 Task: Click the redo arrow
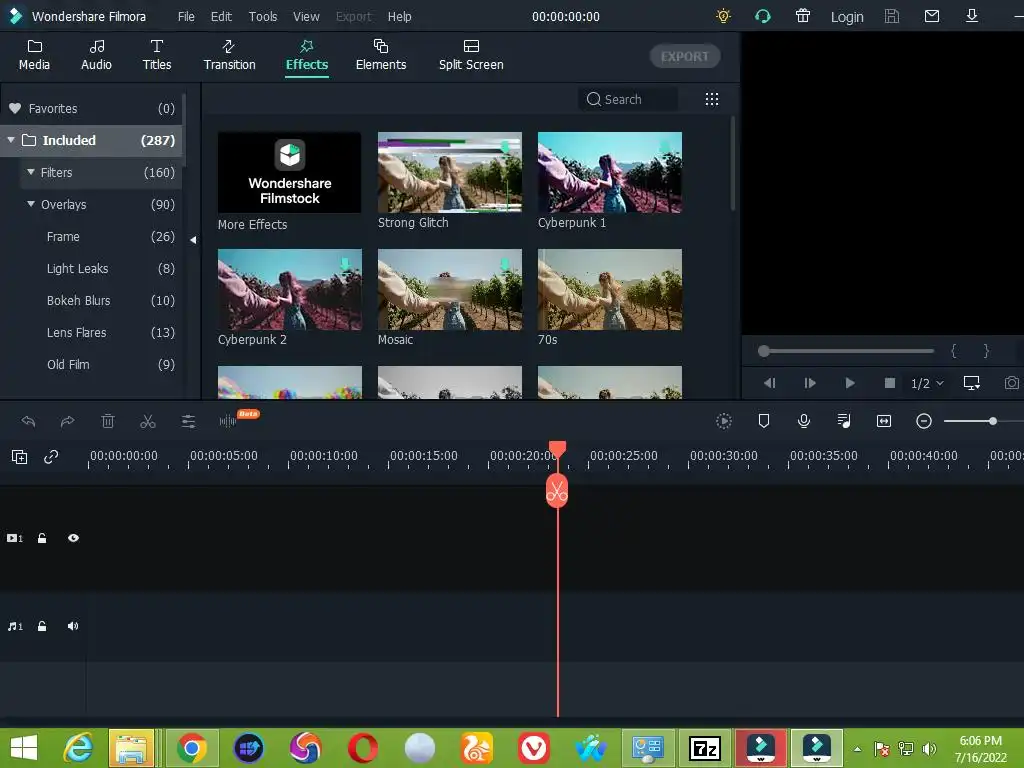click(x=67, y=421)
